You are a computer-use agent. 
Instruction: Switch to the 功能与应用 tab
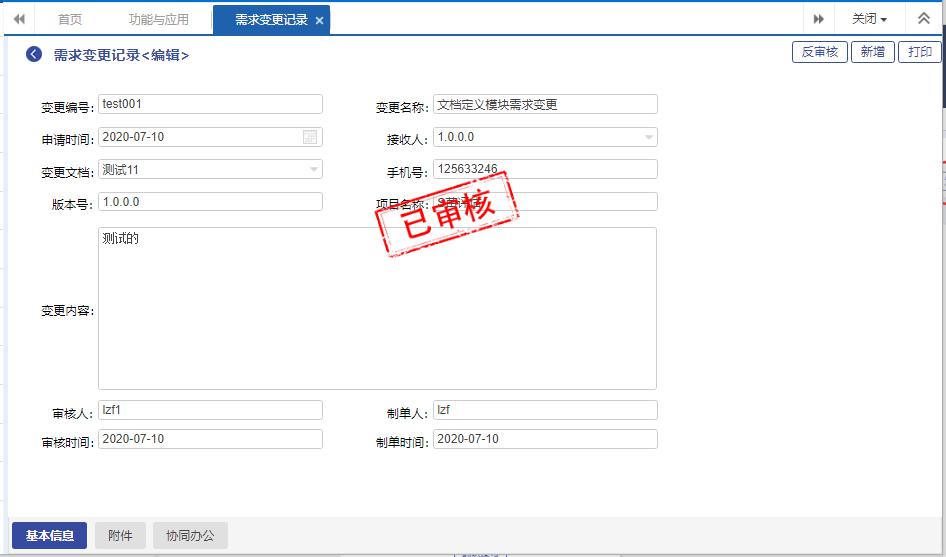pyautogui.click(x=159, y=19)
